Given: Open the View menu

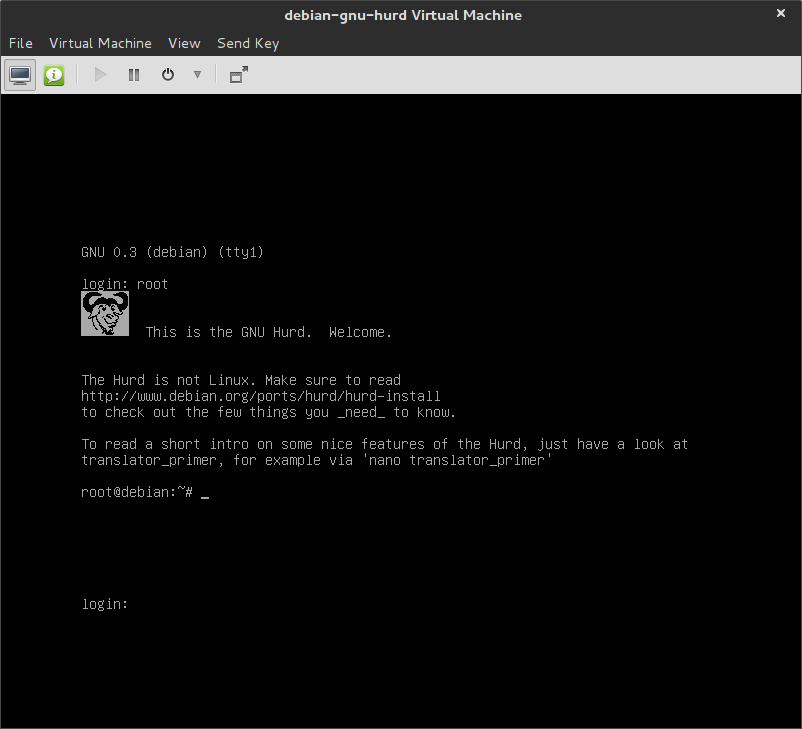Looking at the screenshot, I should pyautogui.click(x=184, y=43).
